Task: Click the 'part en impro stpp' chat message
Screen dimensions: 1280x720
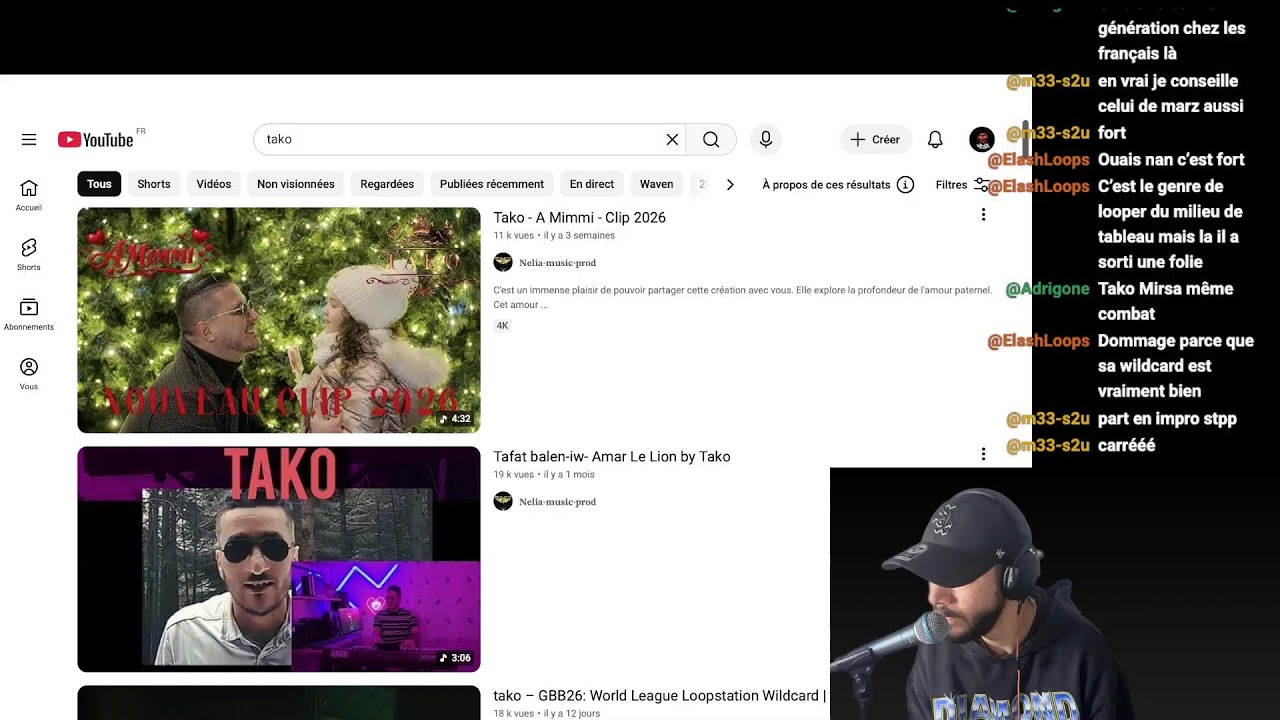Action: coord(1167,419)
